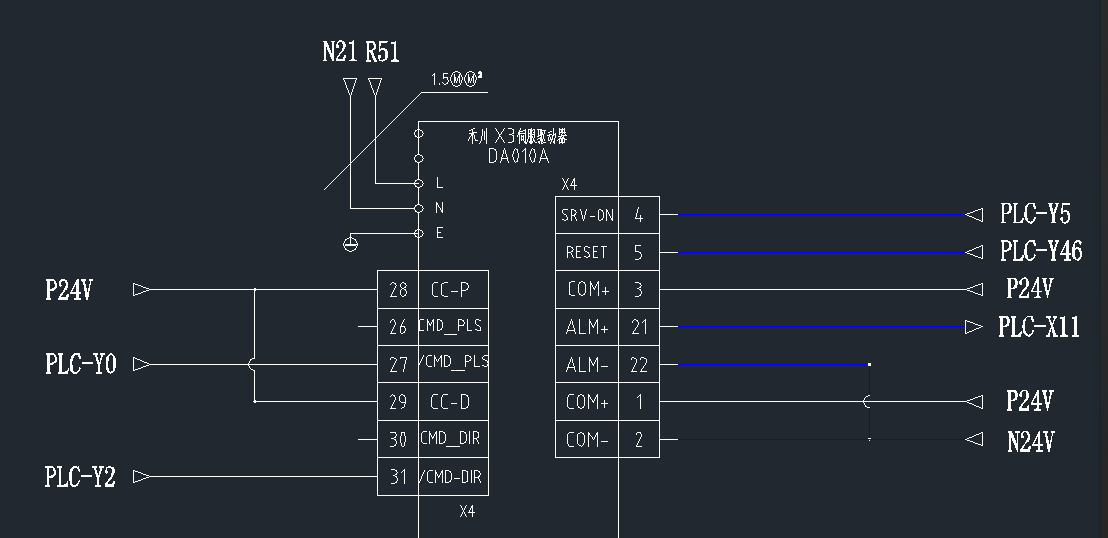Click the /CMD-DIR terminal at pin 31
1108x538 pixels.
(x=451, y=477)
